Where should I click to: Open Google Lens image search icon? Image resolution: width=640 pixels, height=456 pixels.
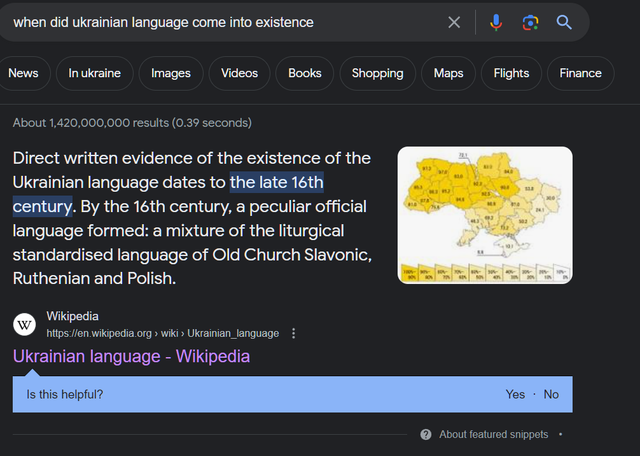coord(530,22)
